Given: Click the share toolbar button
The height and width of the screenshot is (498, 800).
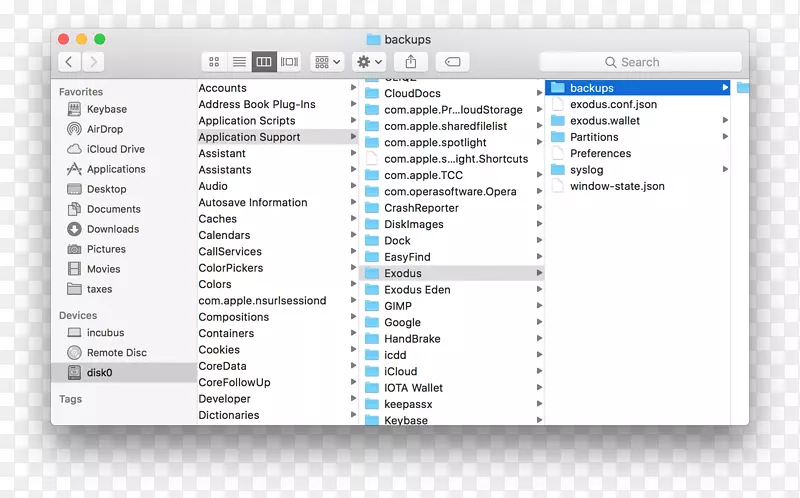Looking at the screenshot, I should tap(411, 62).
